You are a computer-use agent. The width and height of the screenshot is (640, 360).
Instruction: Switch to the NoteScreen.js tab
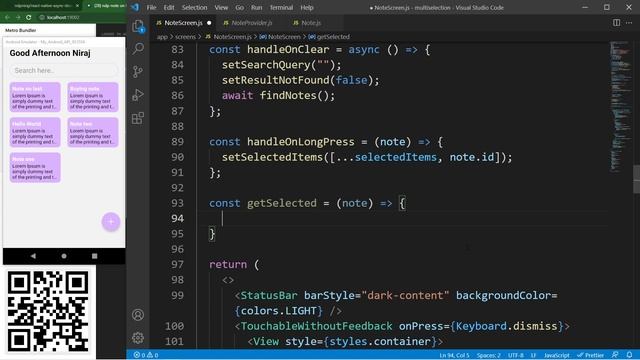click(183, 23)
